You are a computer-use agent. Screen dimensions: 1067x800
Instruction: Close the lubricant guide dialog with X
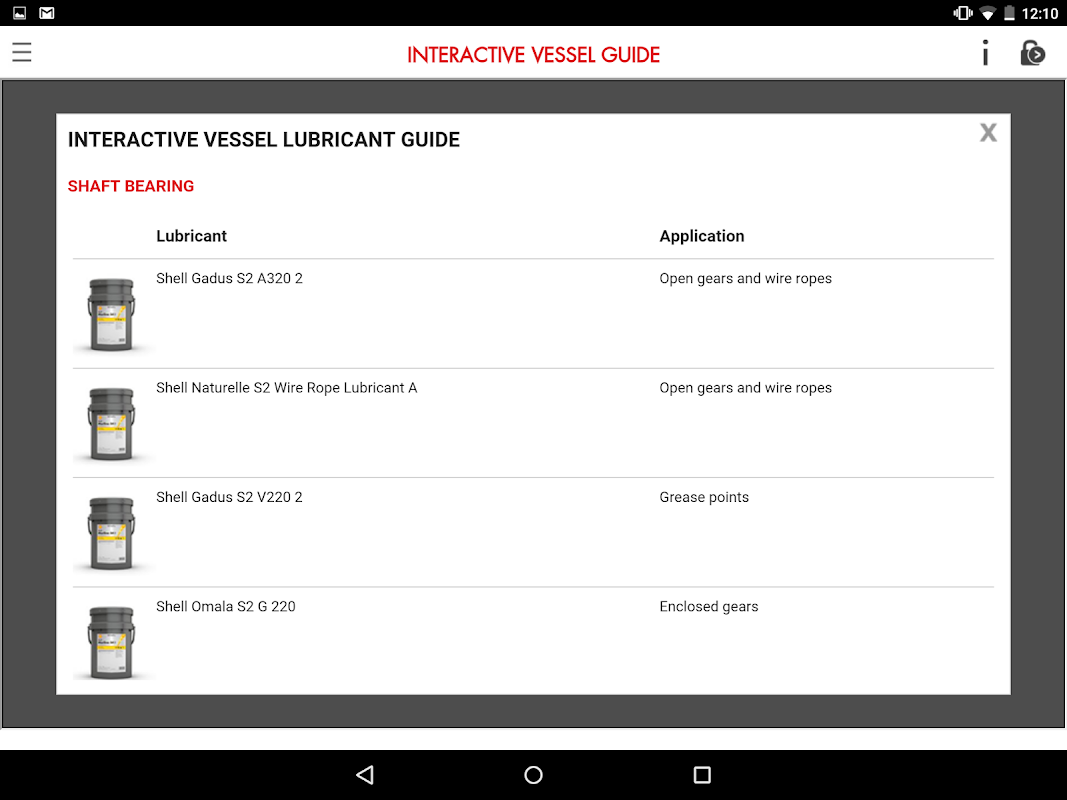[988, 133]
